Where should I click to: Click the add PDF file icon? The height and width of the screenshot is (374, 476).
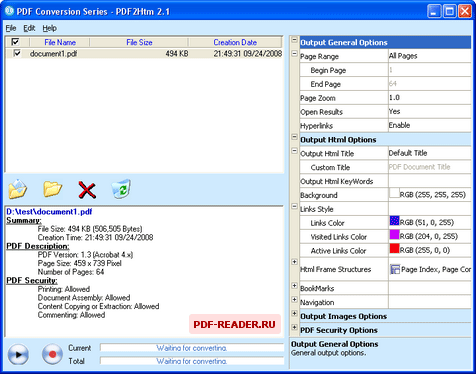point(18,189)
